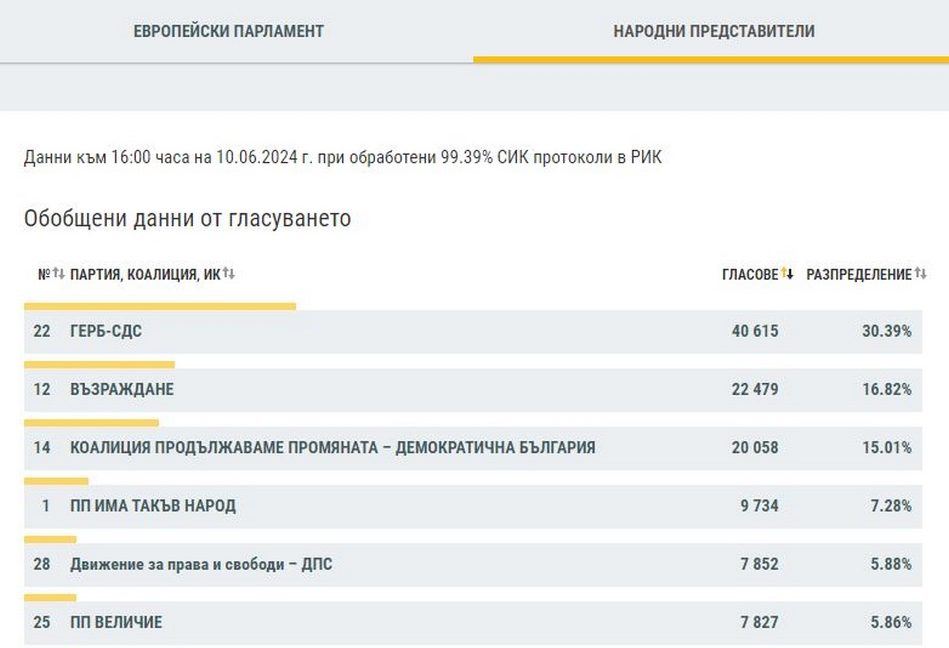Click the yellow bar above ПП ИМА ТАКЪВ НАРОД

[x=56, y=481]
